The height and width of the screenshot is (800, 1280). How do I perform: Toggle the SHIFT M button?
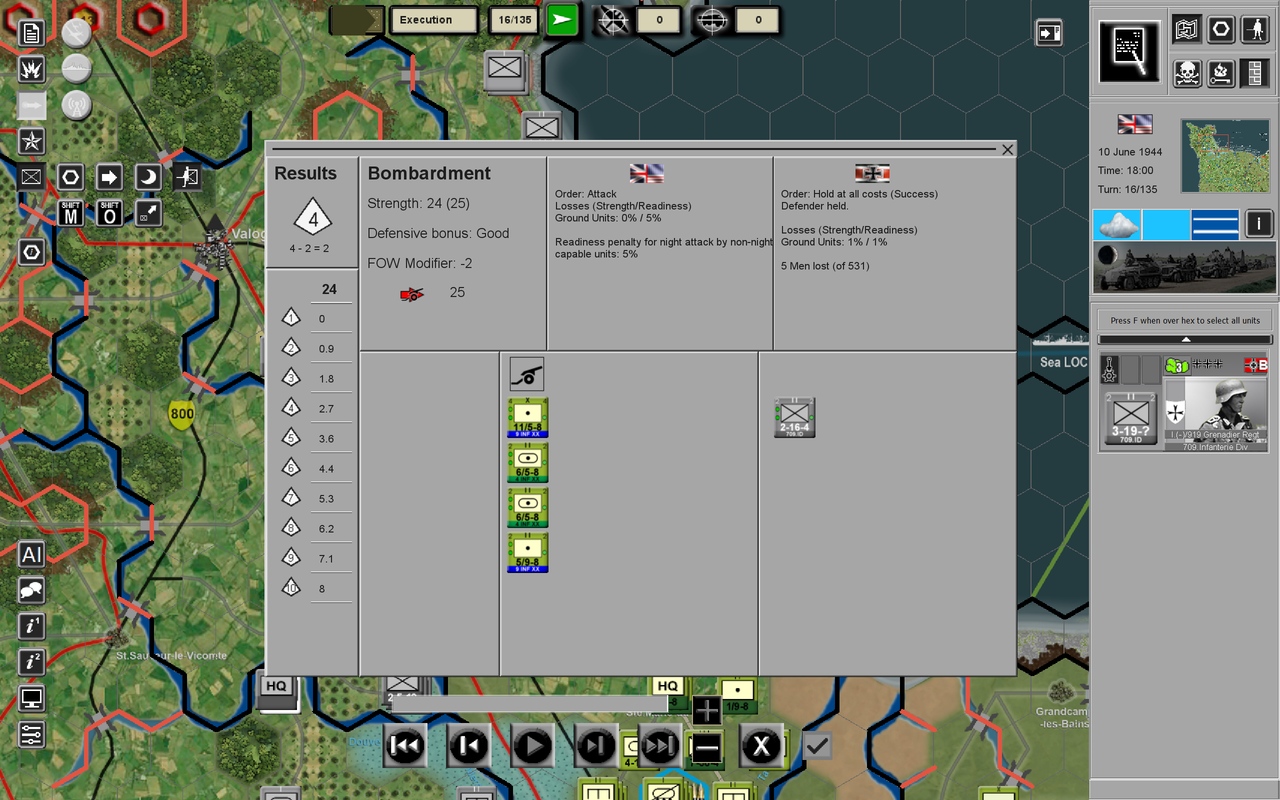[x=70, y=213]
